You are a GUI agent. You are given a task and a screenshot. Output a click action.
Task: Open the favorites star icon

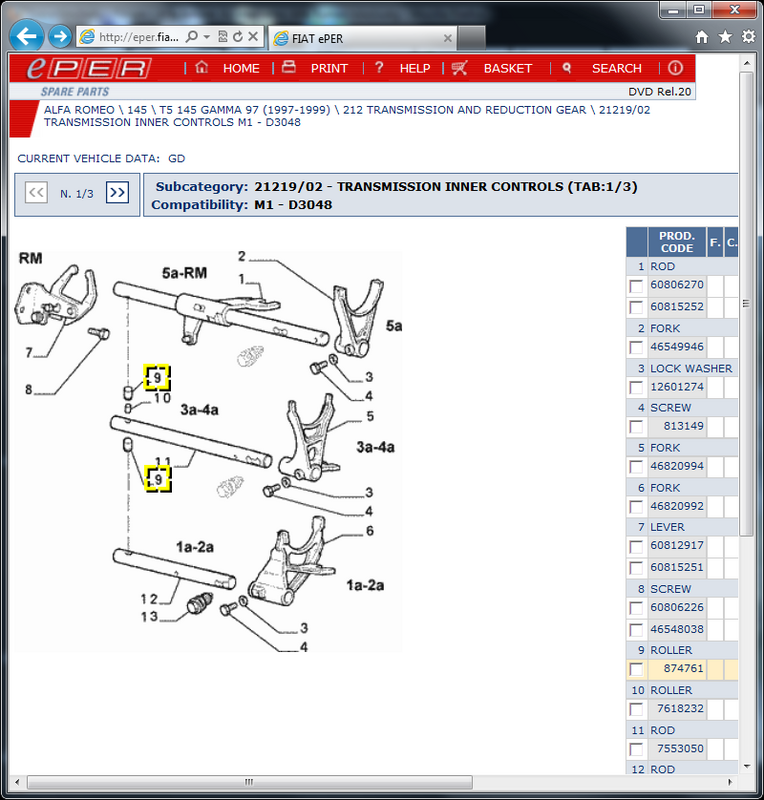coord(725,37)
